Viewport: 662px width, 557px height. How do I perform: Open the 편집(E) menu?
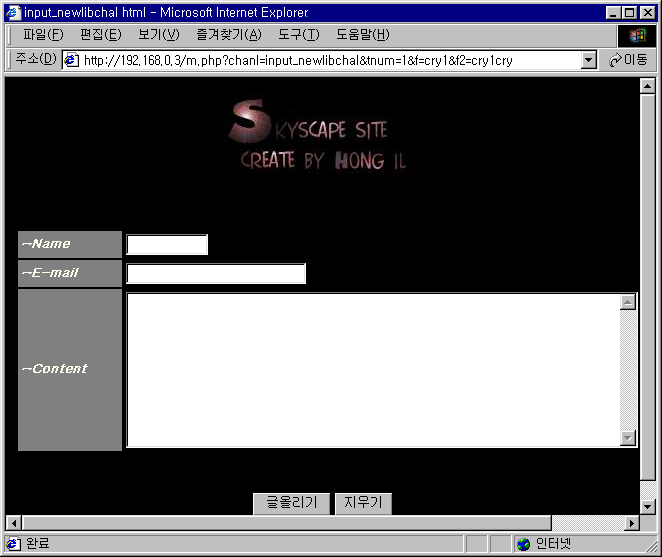(x=101, y=35)
